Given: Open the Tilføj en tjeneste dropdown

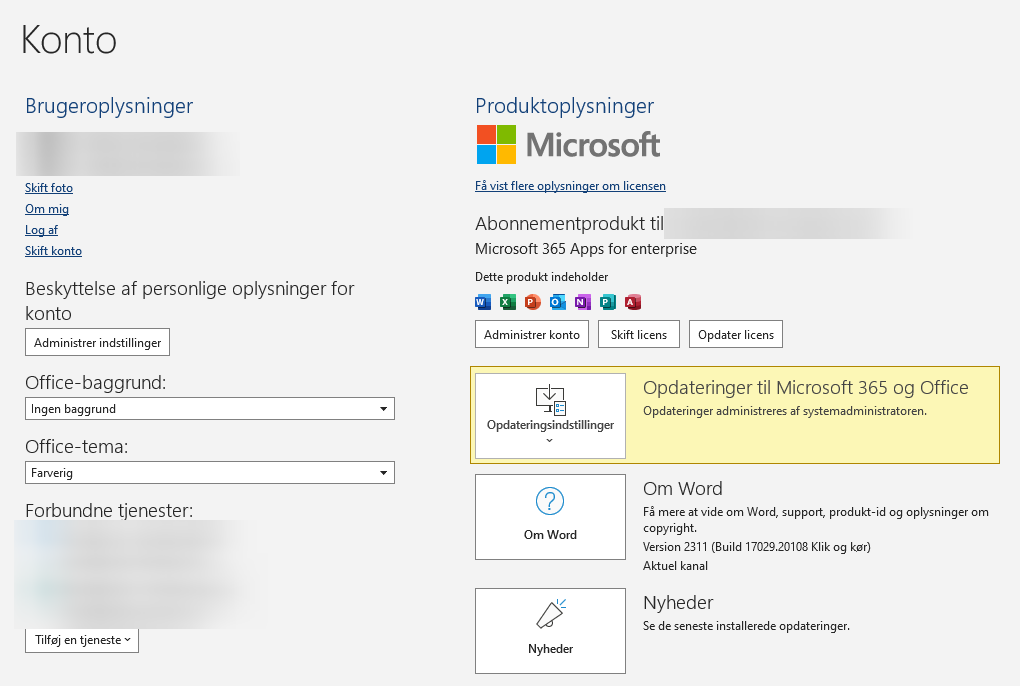Looking at the screenshot, I should tap(82, 640).
